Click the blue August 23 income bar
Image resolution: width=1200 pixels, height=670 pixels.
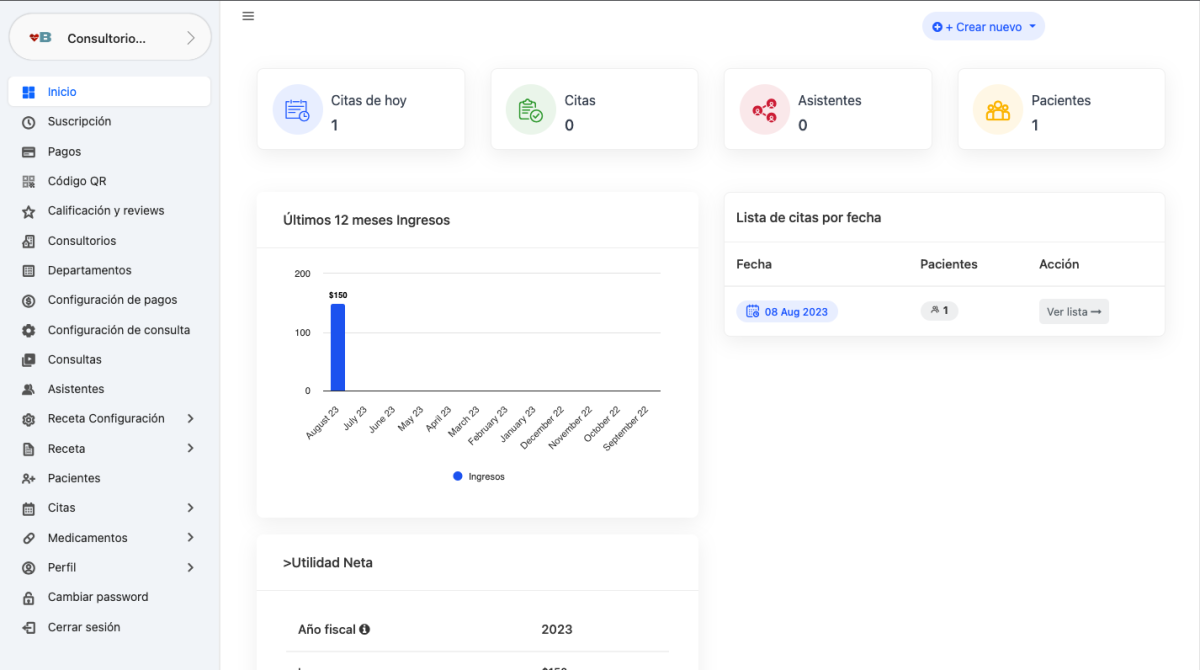tap(338, 347)
